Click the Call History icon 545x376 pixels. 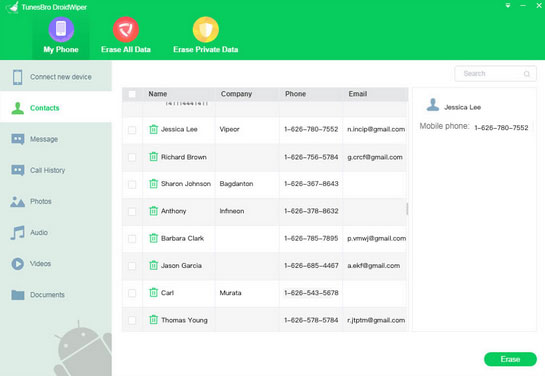[18, 170]
